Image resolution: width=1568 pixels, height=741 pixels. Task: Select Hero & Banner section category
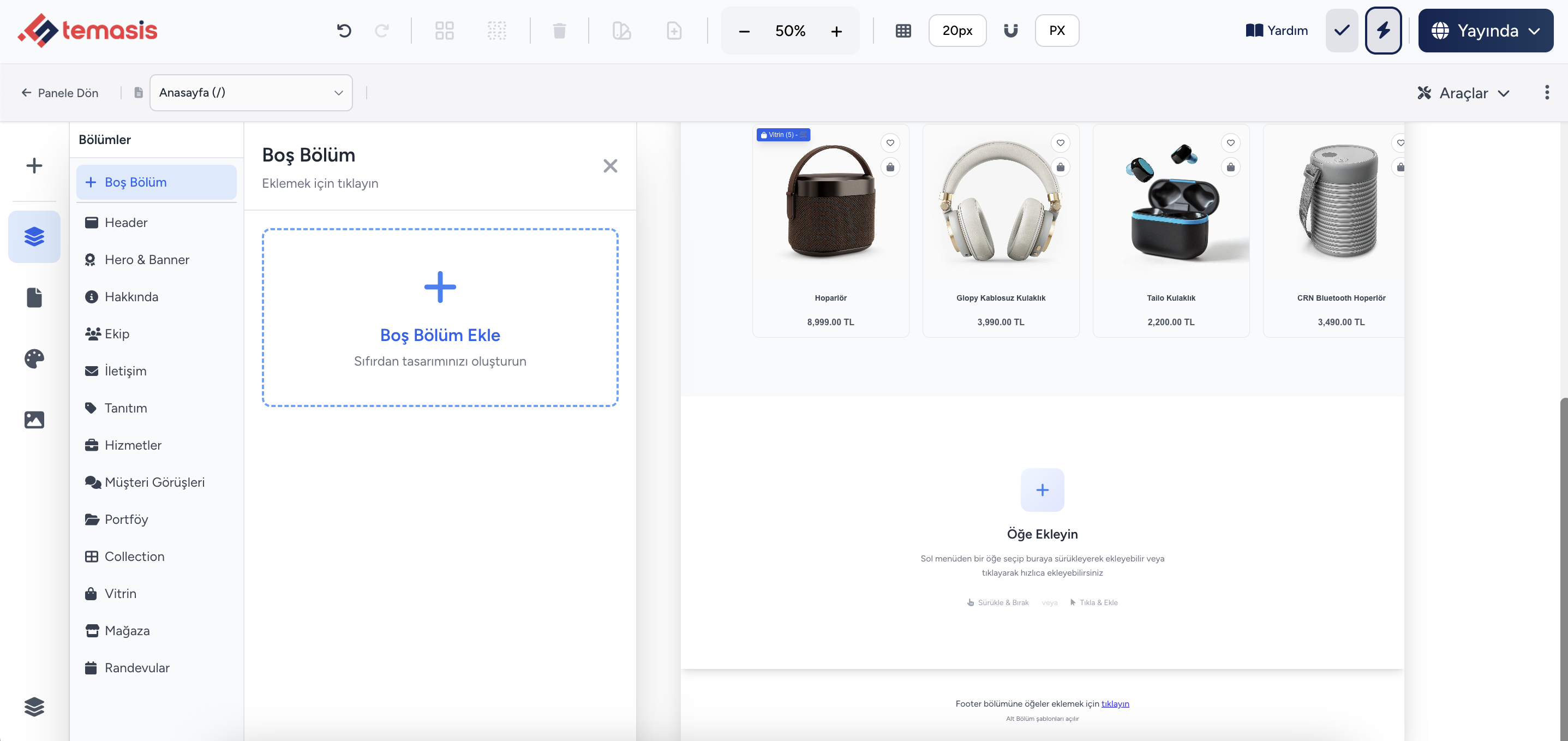[x=157, y=259]
